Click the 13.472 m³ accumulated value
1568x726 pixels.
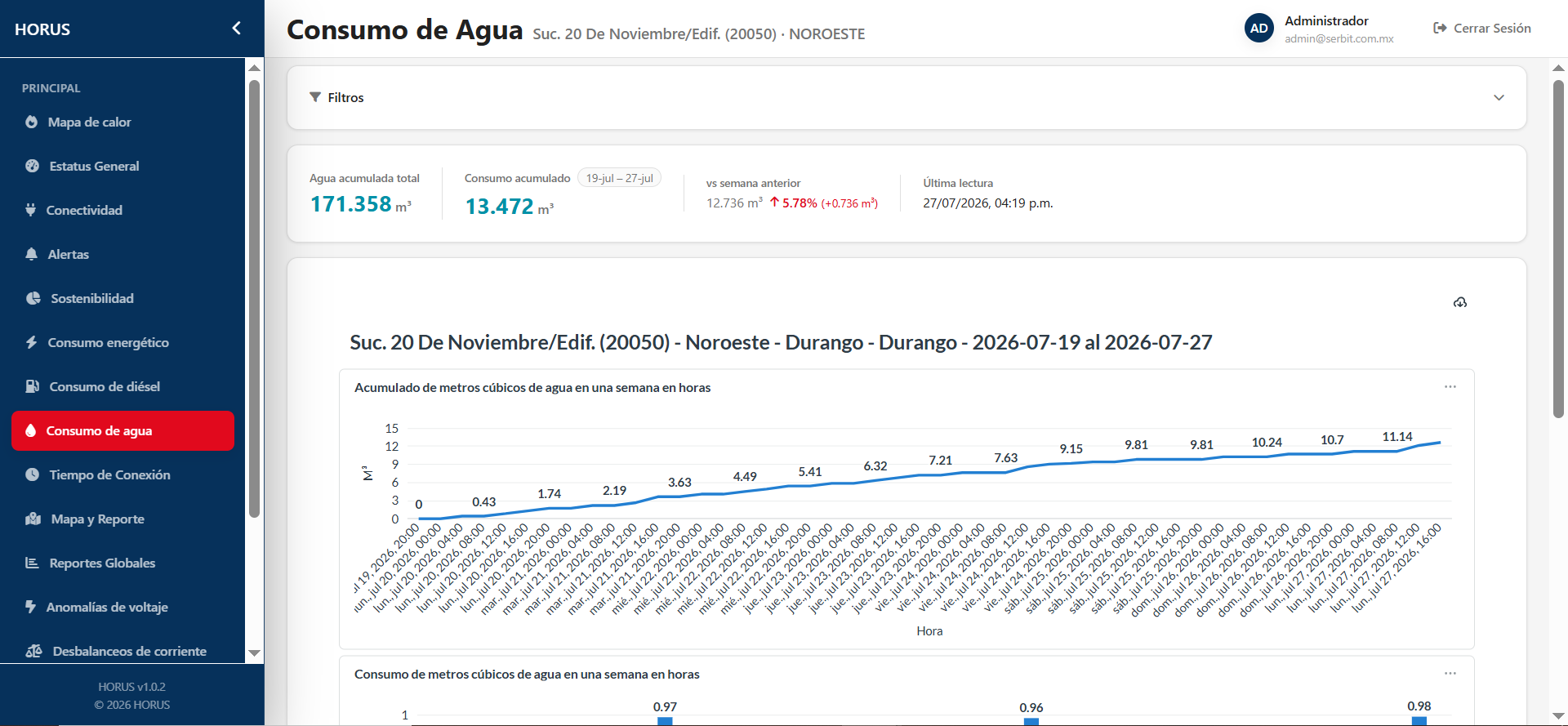pos(510,207)
